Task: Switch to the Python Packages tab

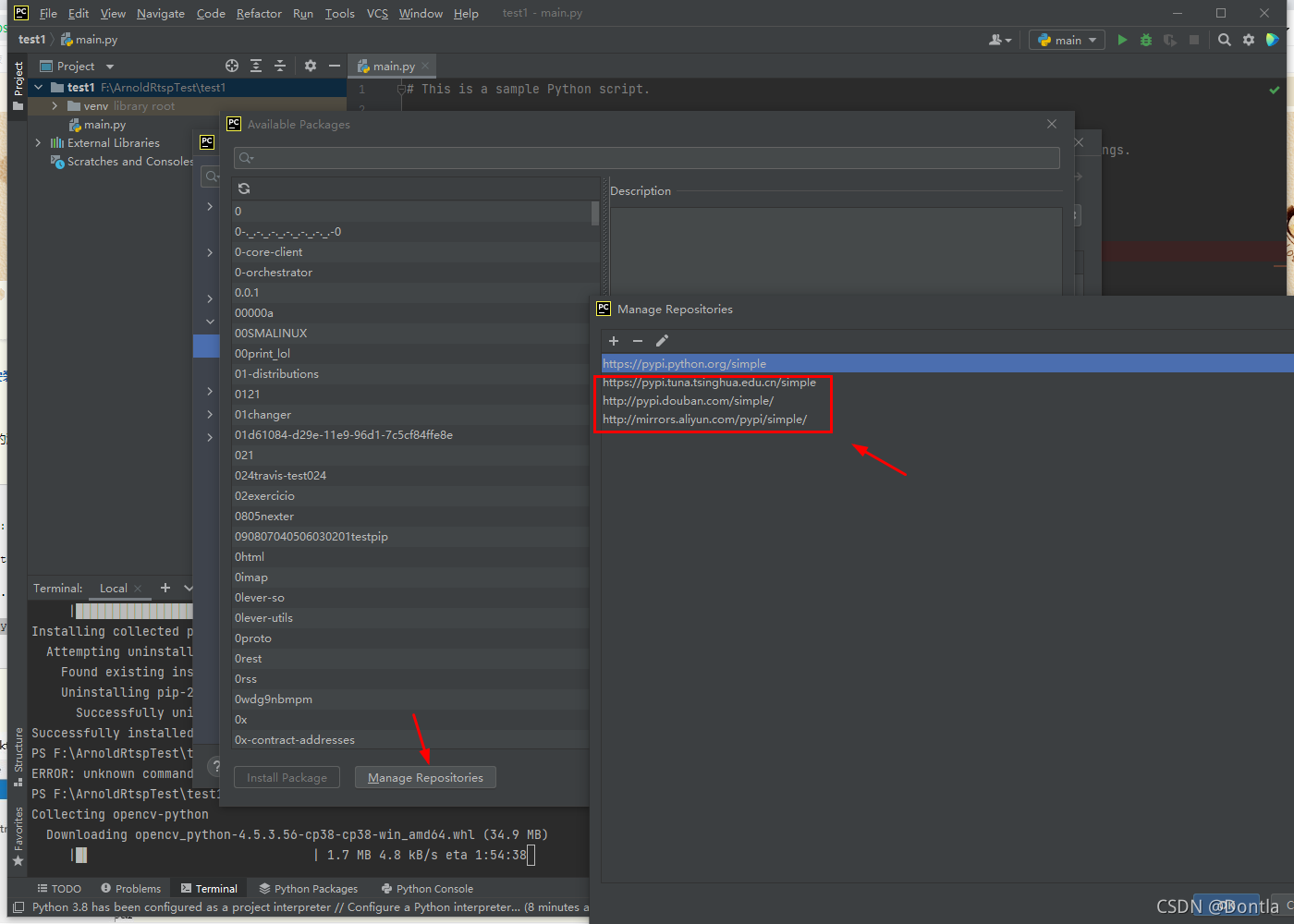Action: click(x=308, y=888)
